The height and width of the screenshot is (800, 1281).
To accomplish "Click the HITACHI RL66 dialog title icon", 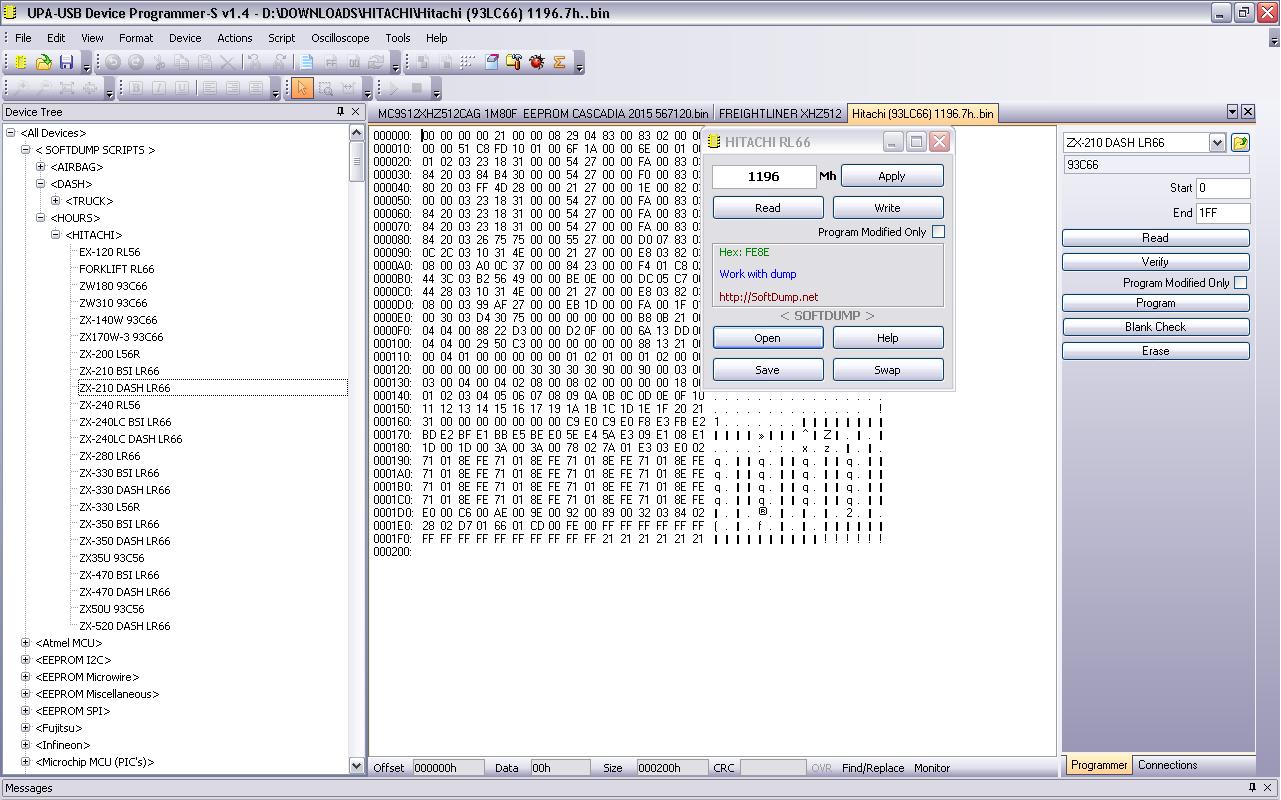I will click(714, 142).
